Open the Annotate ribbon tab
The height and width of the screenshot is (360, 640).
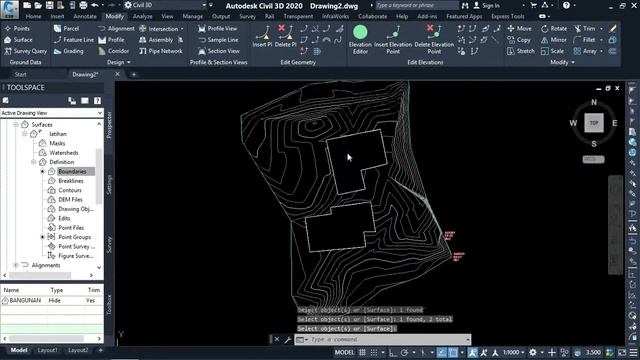(85, 16)
